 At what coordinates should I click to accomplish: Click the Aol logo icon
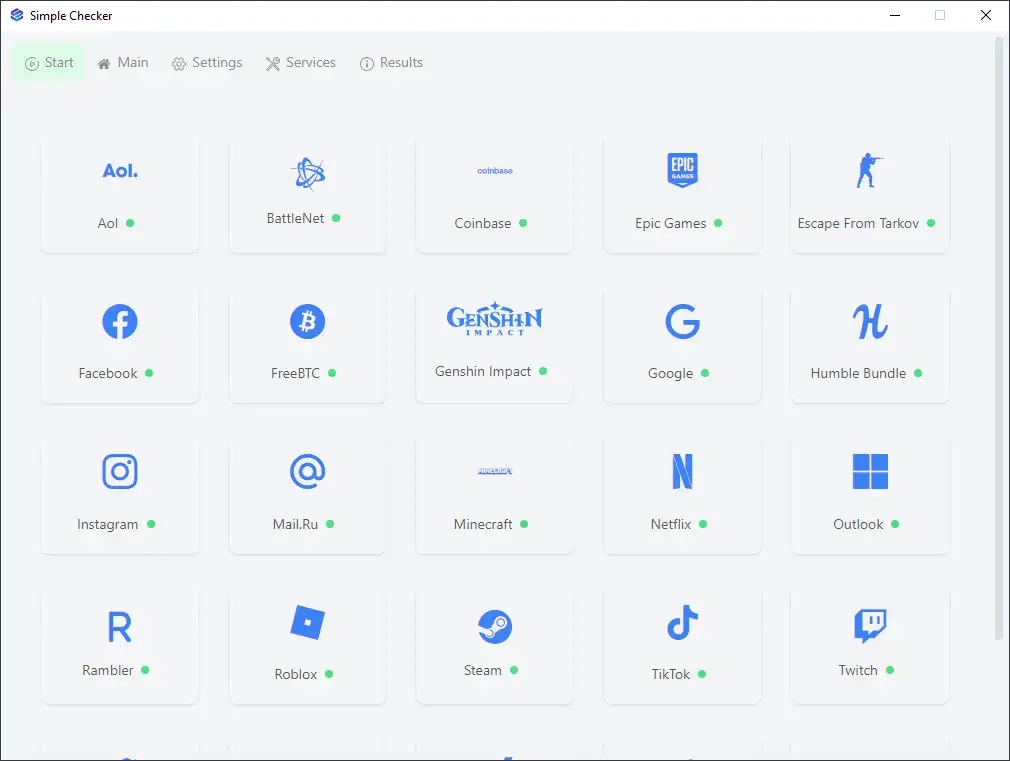[120, 171]
